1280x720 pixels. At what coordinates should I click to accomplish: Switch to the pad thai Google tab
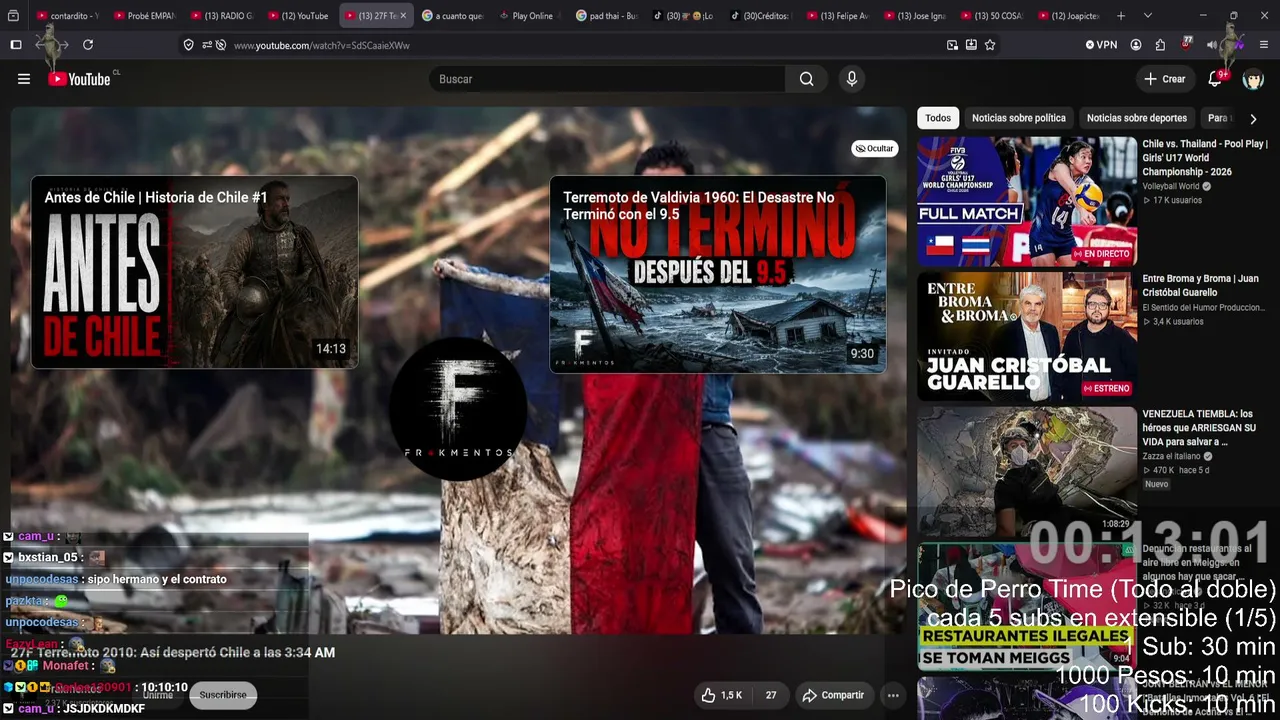(x=607, y=16)
